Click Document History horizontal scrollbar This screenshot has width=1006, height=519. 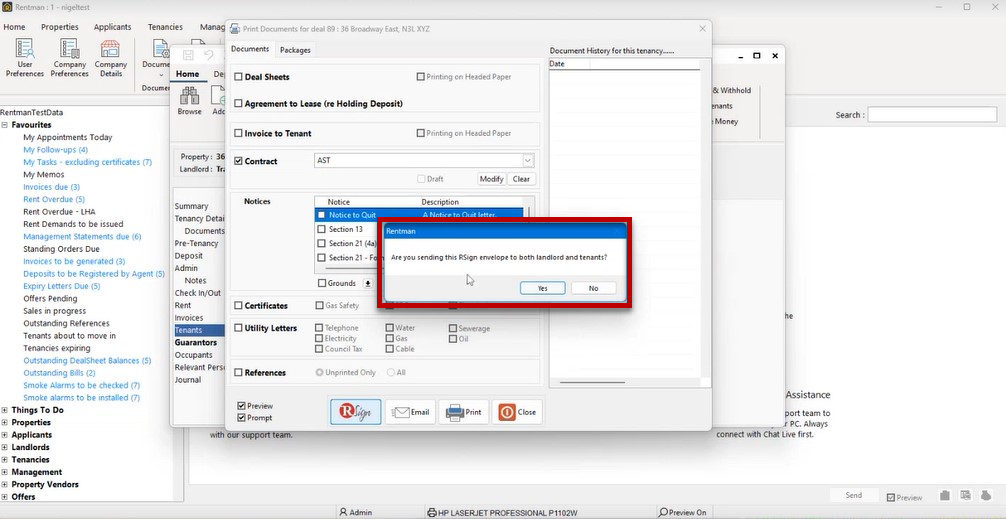click(x=592, y=382)
